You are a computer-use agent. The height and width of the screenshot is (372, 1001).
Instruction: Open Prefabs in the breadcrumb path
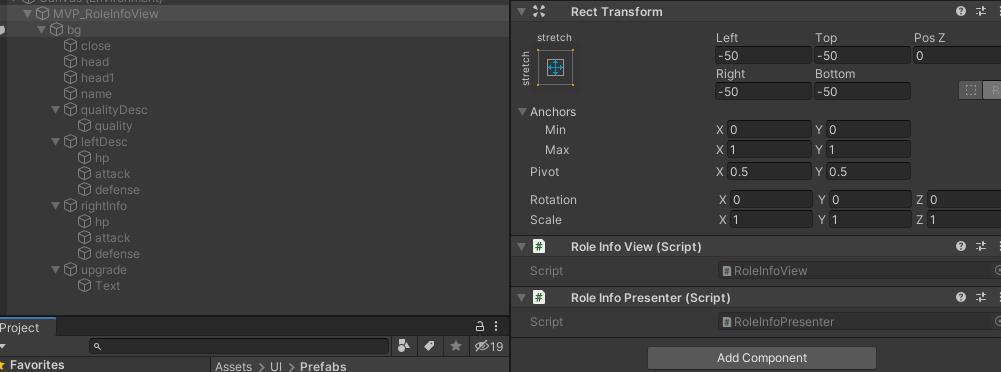(x=323, y=366)
